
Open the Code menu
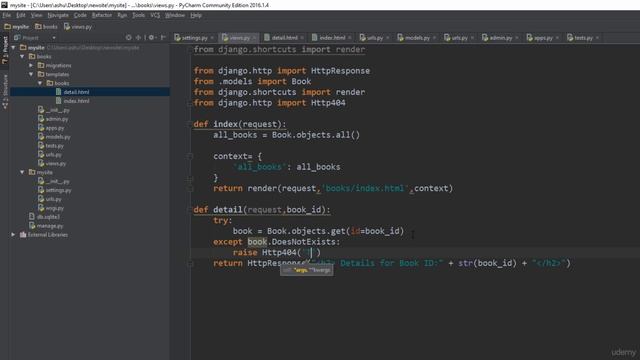(80, 16)
